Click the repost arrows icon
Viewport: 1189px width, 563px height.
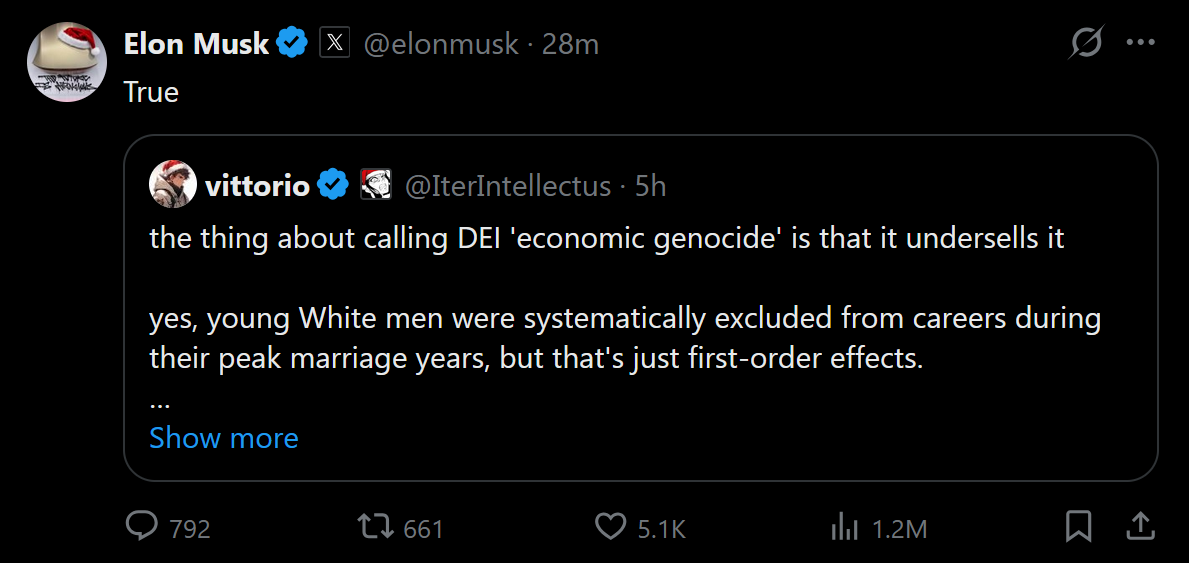[x=375, y=527]
